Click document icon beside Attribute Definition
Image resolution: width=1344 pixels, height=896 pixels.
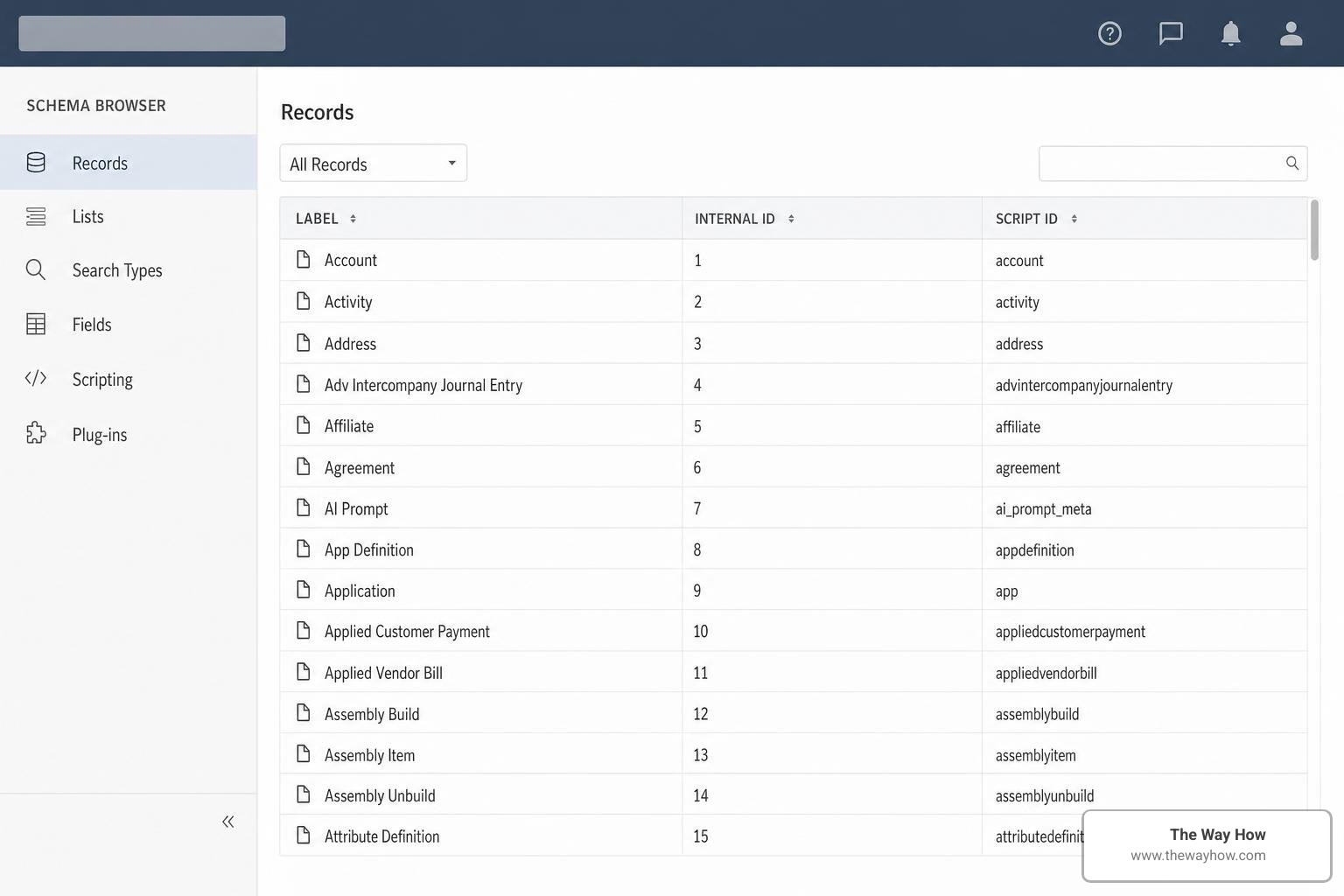[x=304, y=836]
